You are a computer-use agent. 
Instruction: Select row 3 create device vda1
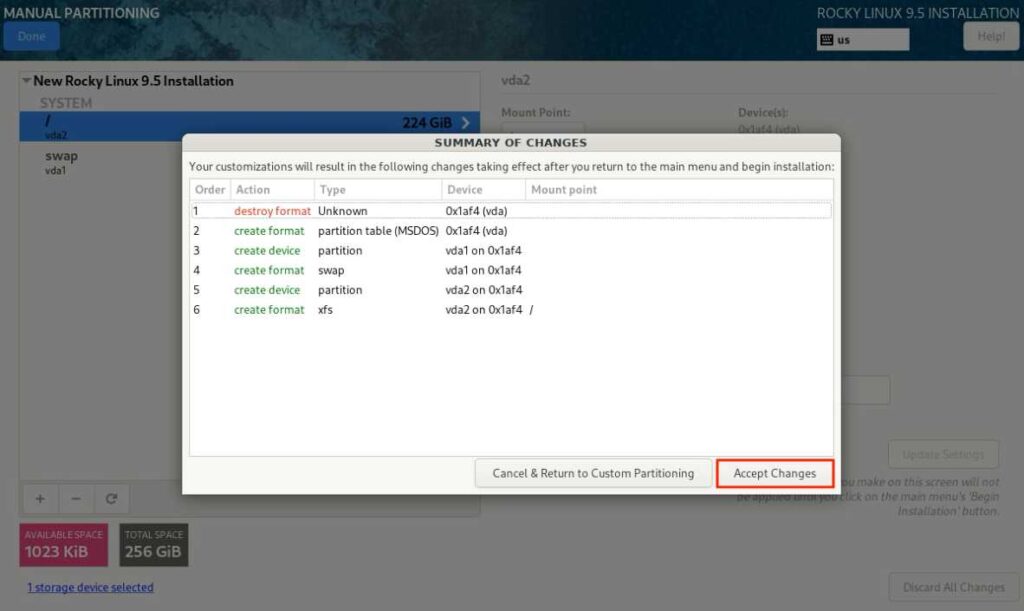point(511,251)
